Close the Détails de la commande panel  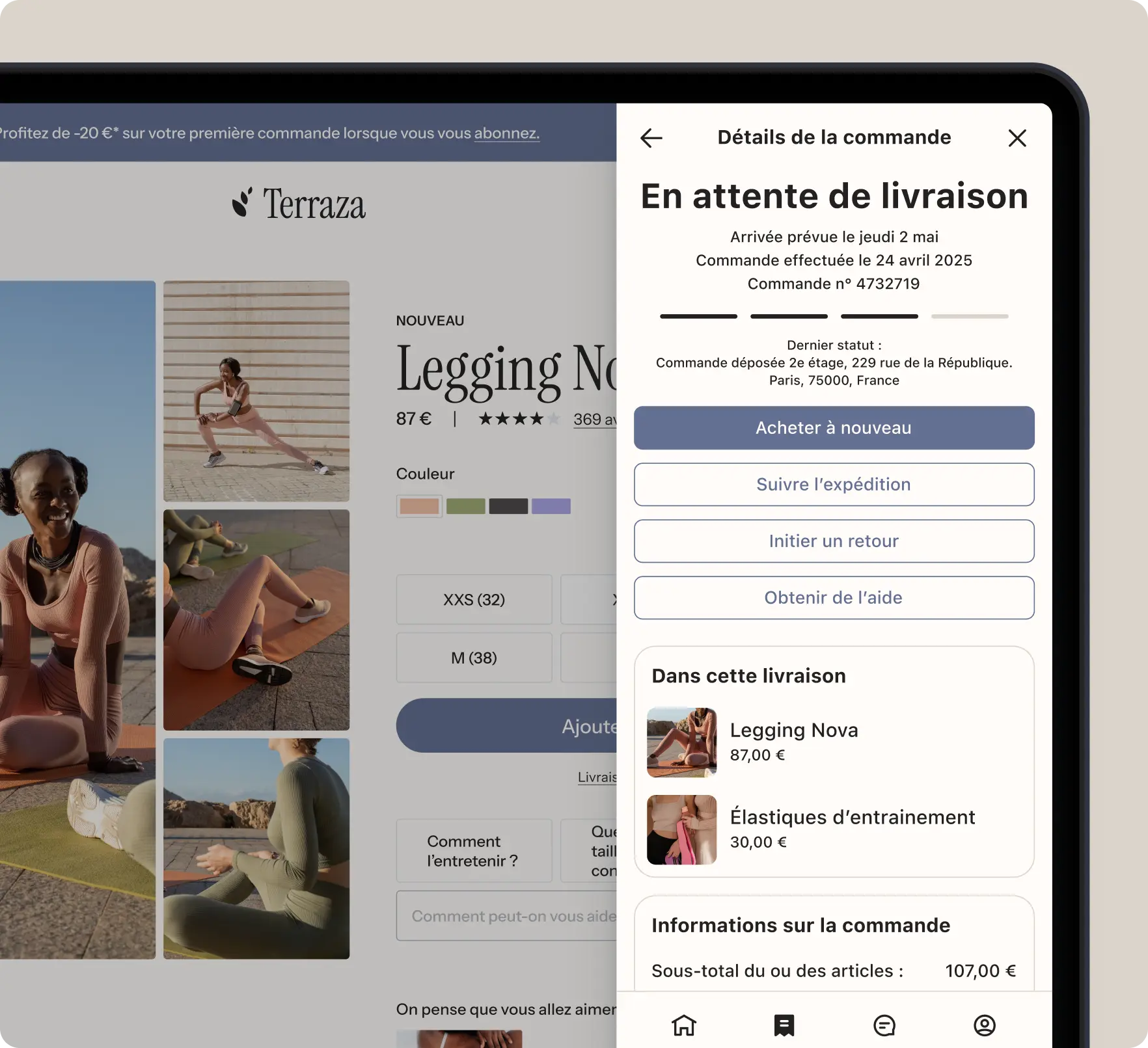1017,138
